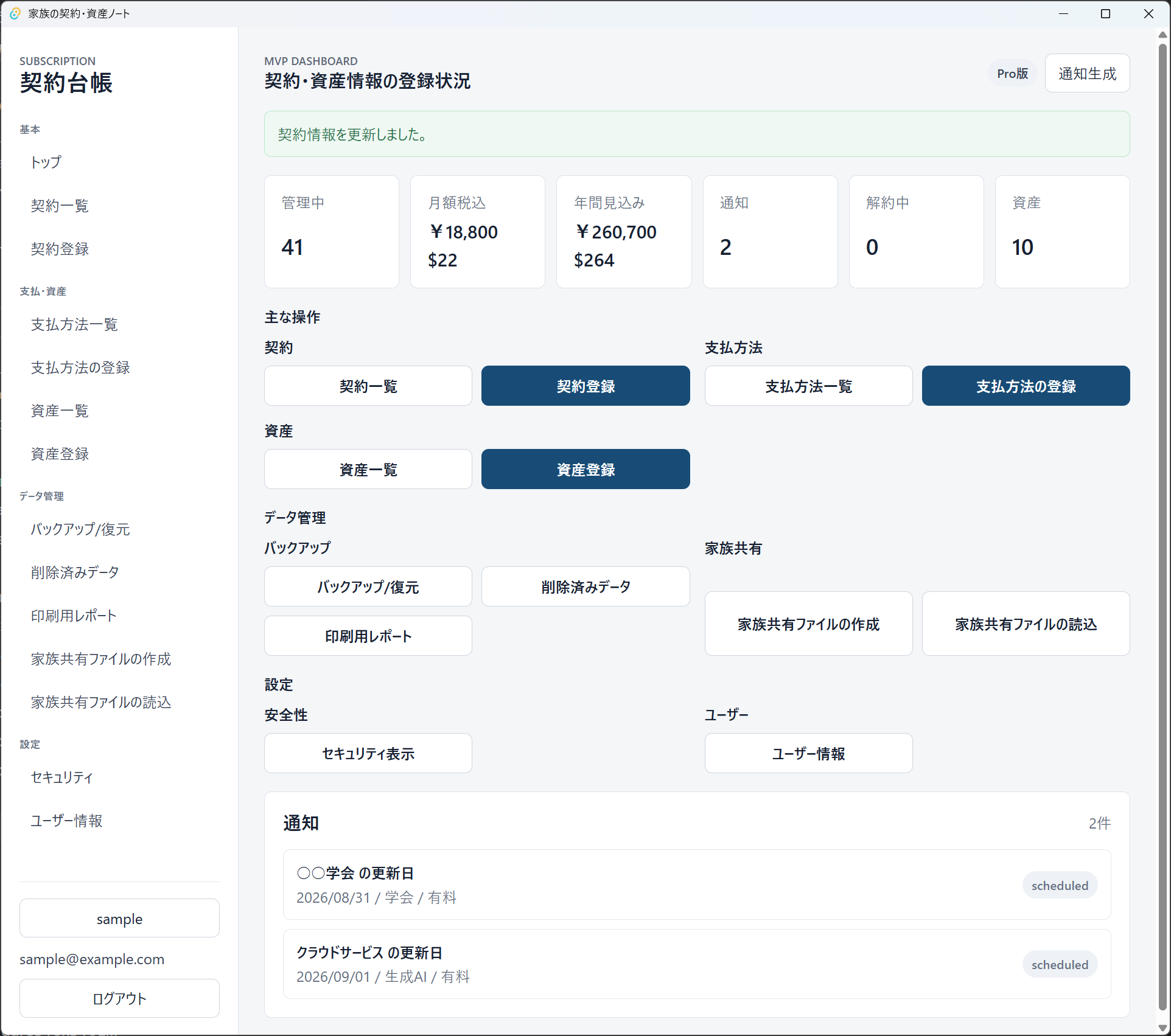
Task: Click the セキュリティ表示 button
Action: pyautogui.click(x=368, y=753)
